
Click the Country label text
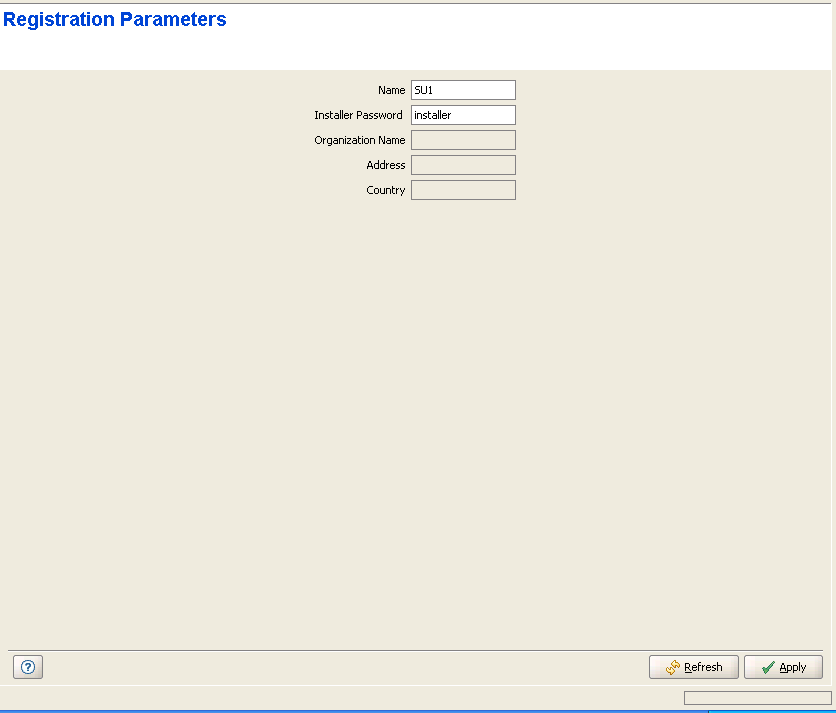[x=385, y=190]
